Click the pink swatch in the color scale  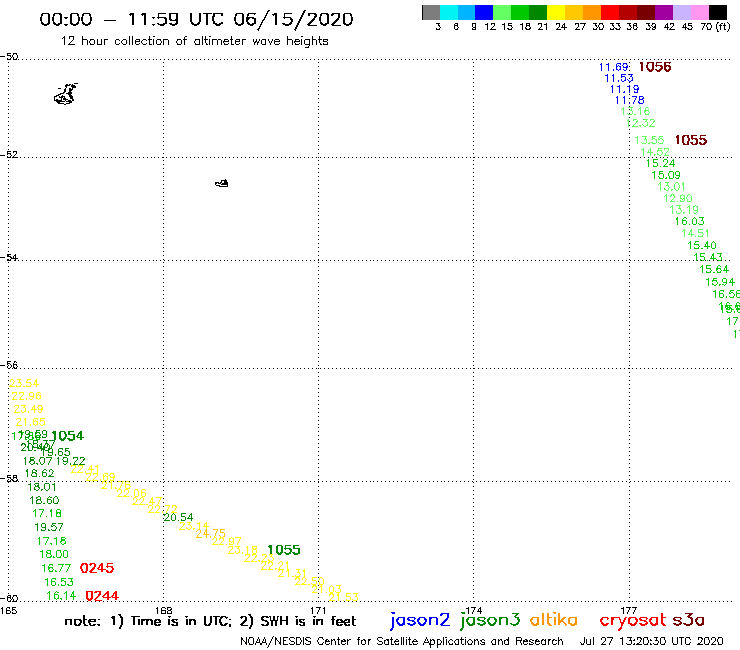pos(699,12)
